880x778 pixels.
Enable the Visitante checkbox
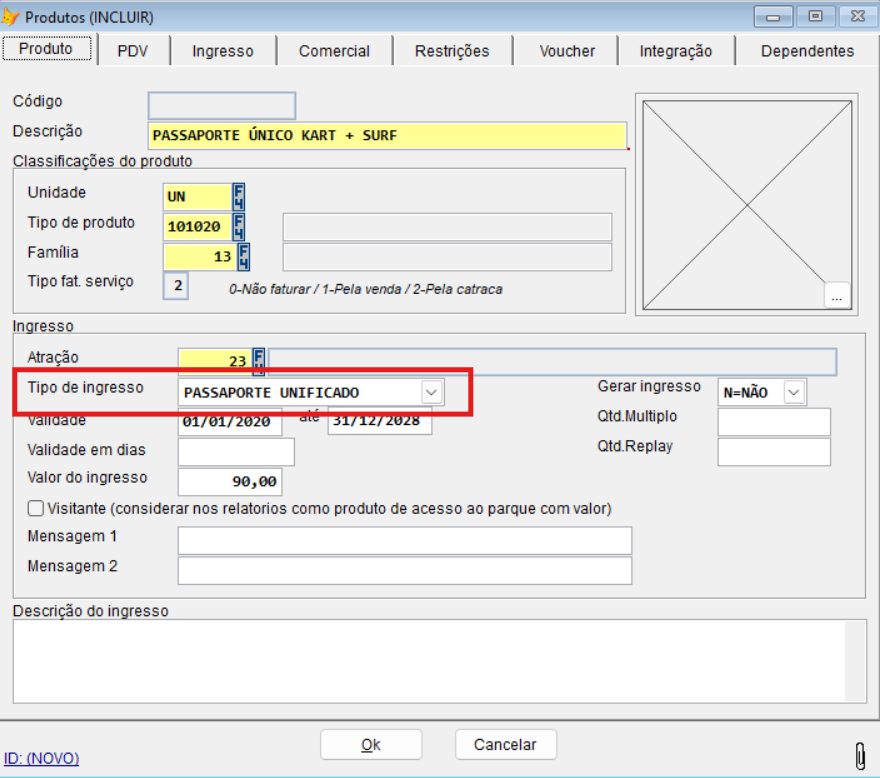click(x=36, y=508)
